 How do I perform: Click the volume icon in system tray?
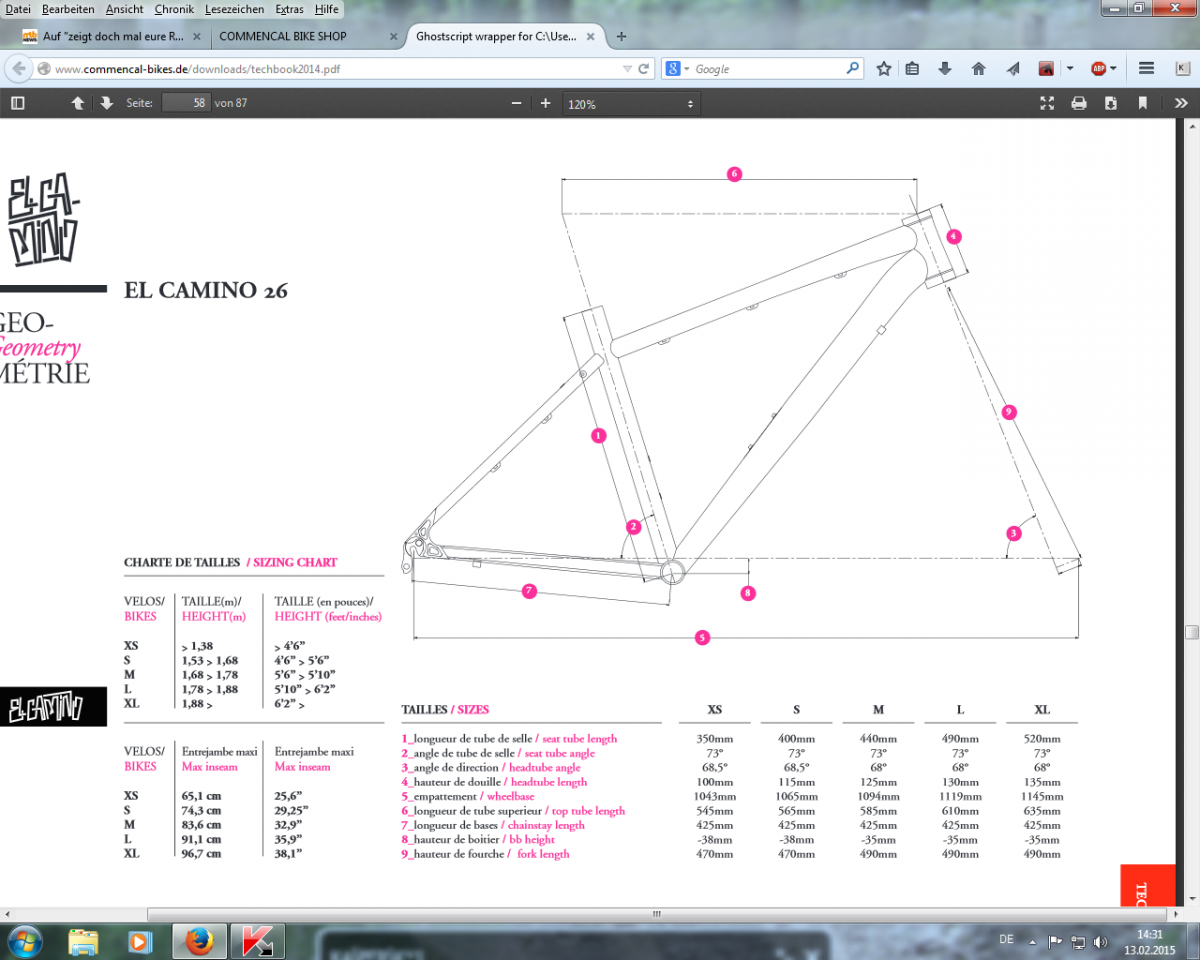pyautogui.click(x=1101, y=941)
